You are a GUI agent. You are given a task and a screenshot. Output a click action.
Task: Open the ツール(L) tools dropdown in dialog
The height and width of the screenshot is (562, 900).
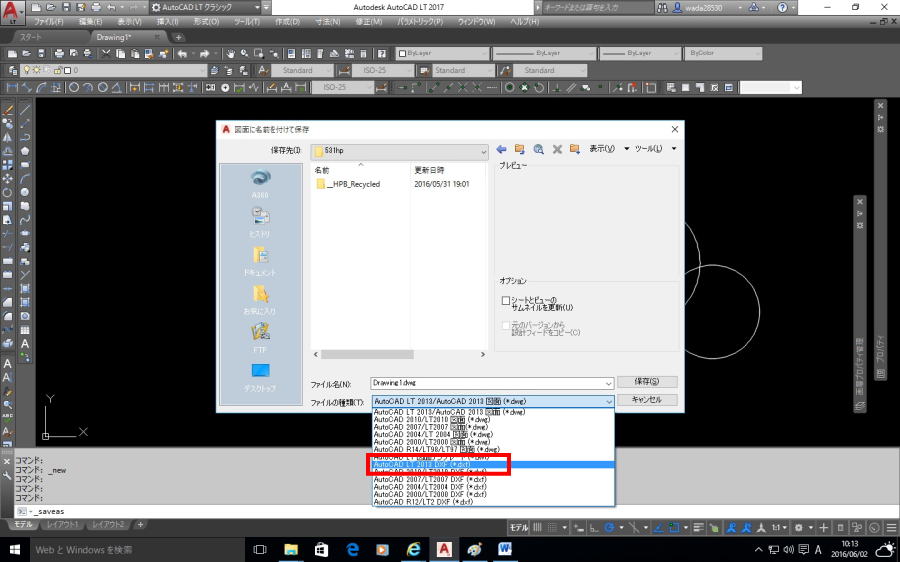[x=655, y=149]
